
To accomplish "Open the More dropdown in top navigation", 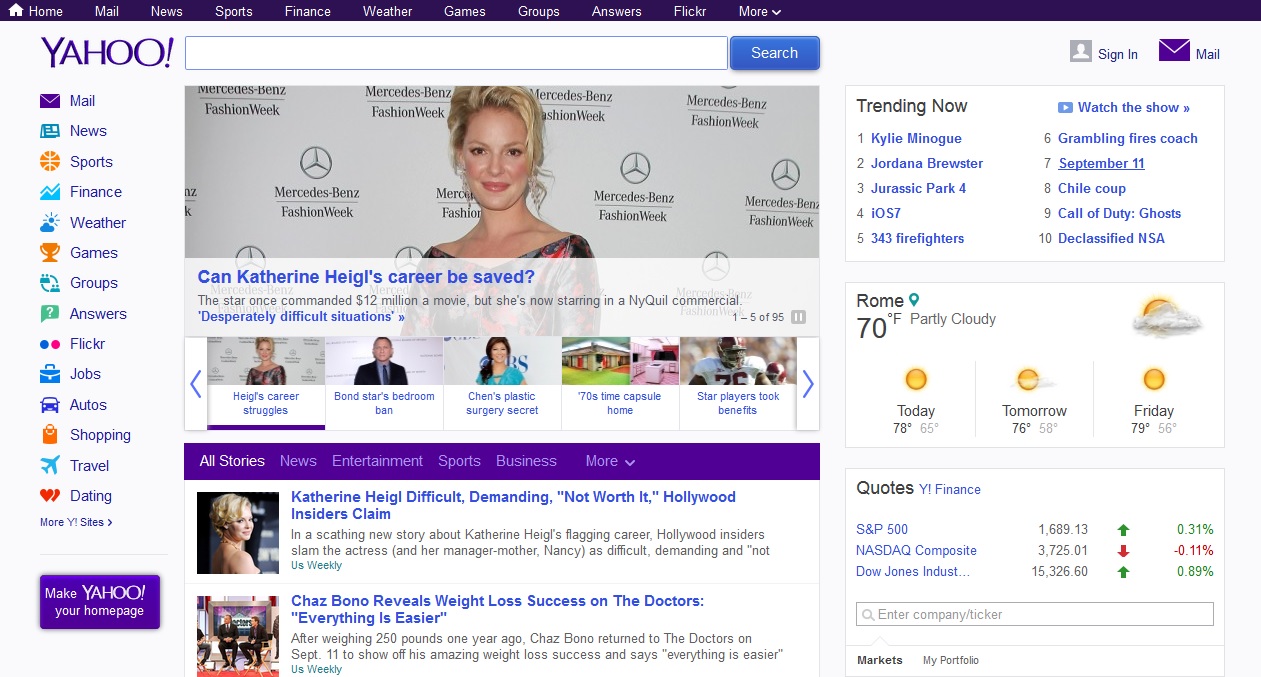I will pyautogui.click(x=760, y=11).
